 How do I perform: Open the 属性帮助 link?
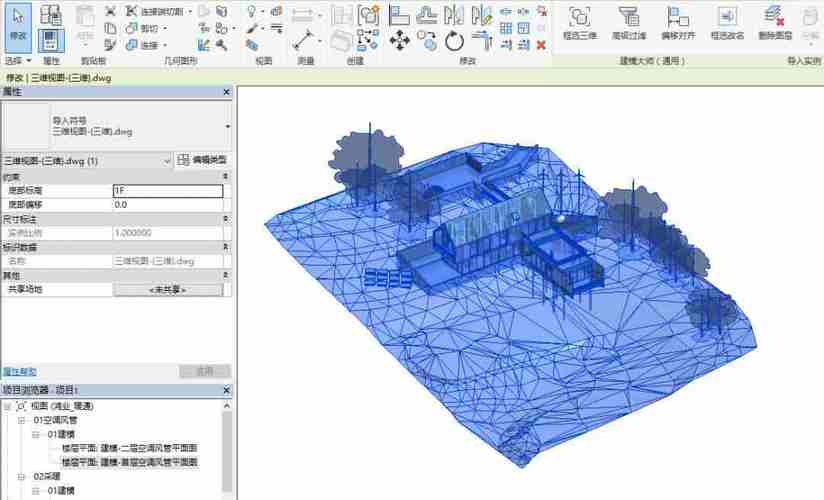[22, 371]
